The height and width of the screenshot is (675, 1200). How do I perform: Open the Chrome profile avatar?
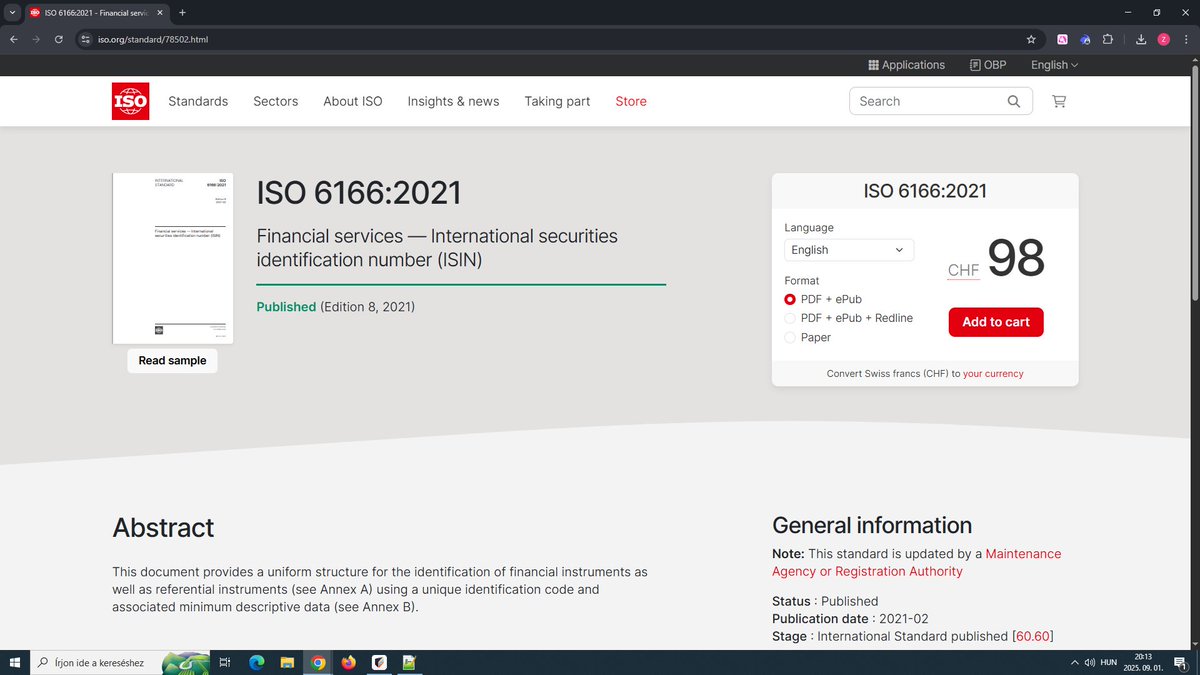pyautogui.click(x=1164, y=39)
